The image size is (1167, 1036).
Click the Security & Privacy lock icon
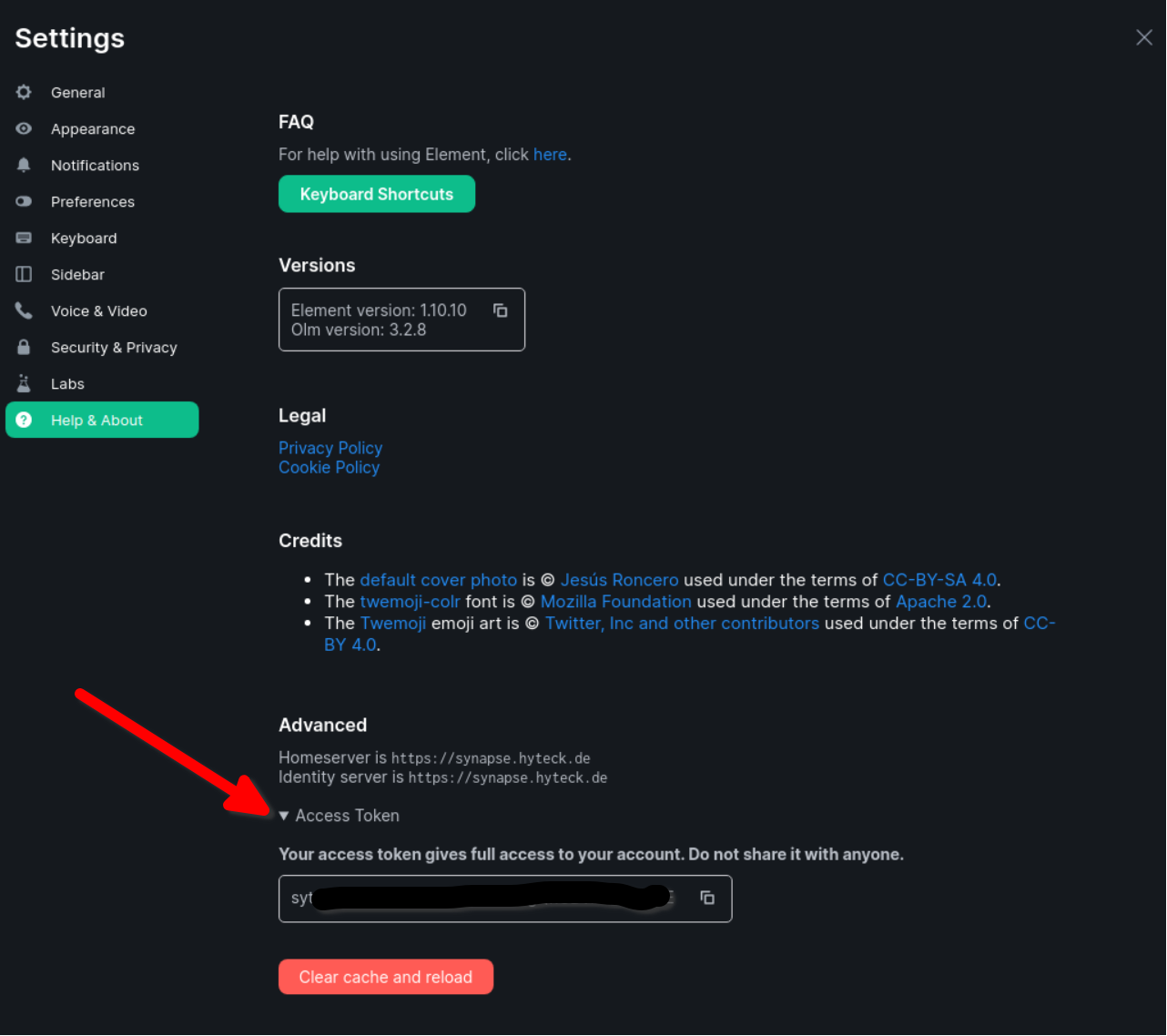click(24, 347)
